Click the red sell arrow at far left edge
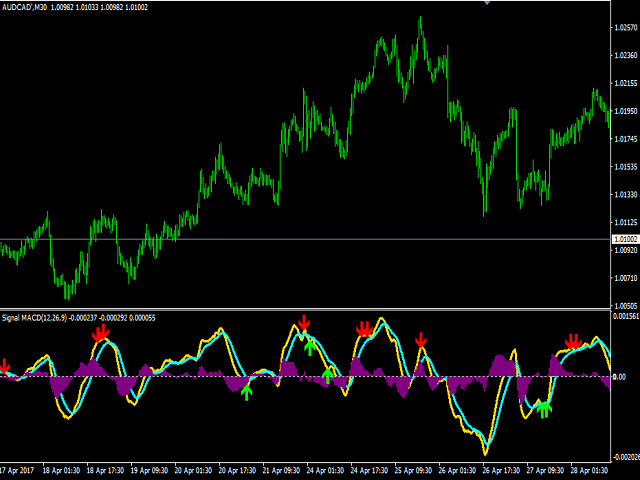The height and width of the screenshot is (480, 640). pyautogui.click(x=4, y=366)
